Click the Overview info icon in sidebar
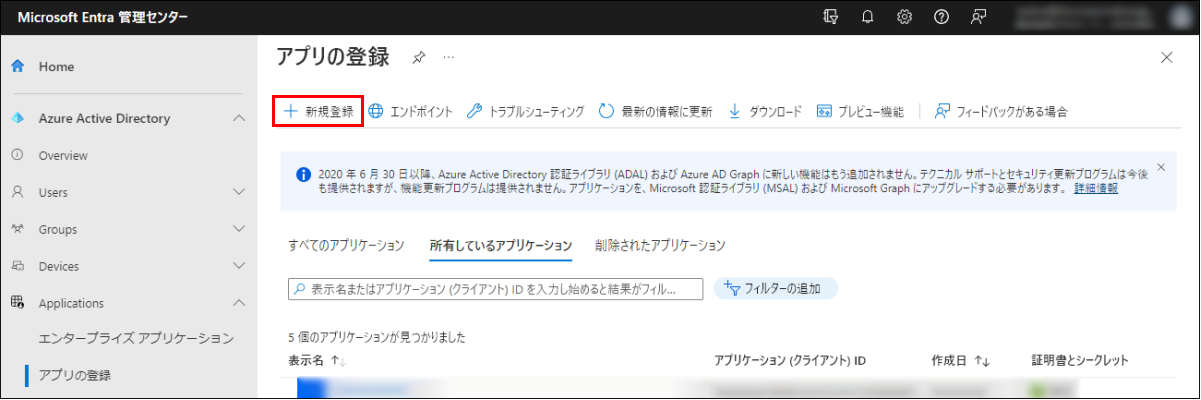The height and width of the screenshot is (400, 1201). click(x=17, y=155)
